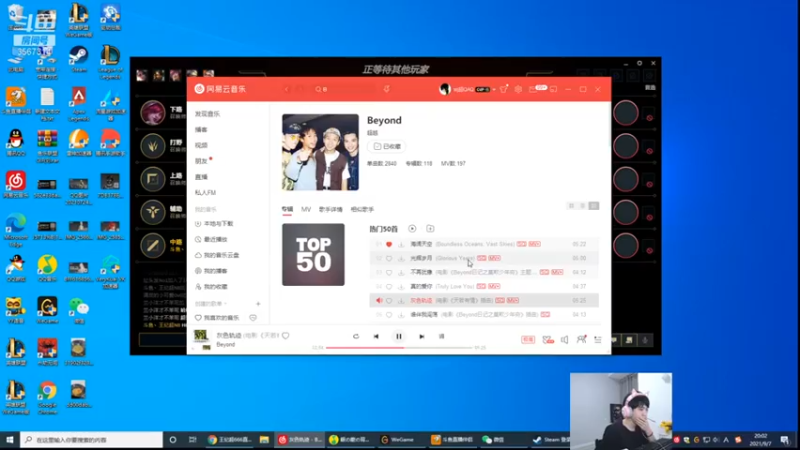Open 私人FM in the sidebar
This screenshot has height=450, width=800.
205,193
